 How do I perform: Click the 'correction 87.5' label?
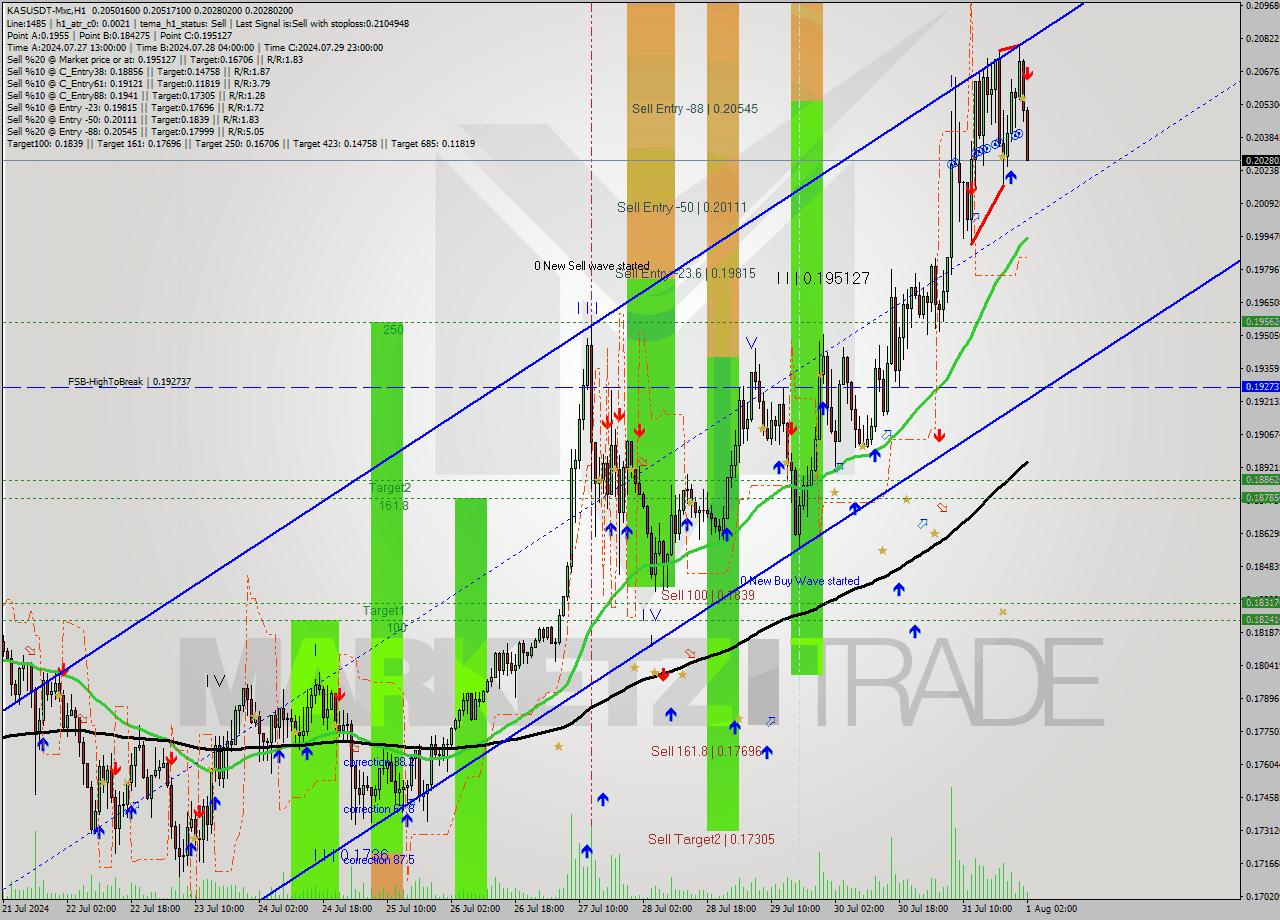click(379, 860)
